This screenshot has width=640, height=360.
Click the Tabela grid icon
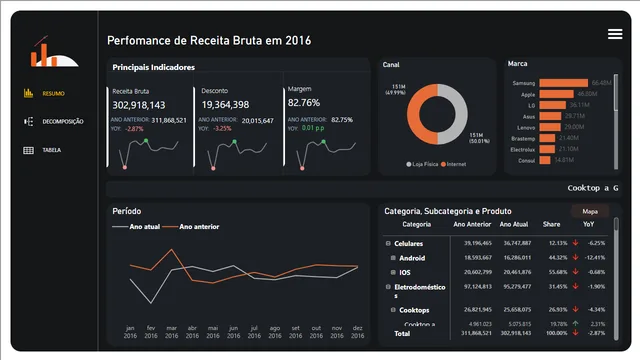pyautogui.click(x=28, y=150)
